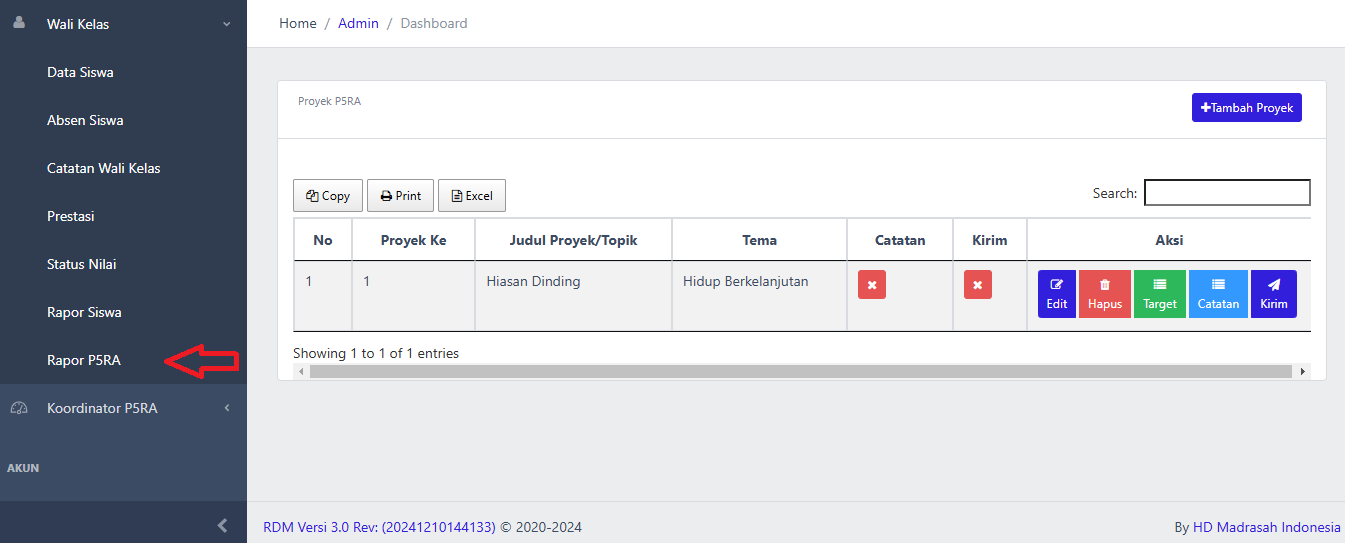Print the table with Print button

(400, 196)
